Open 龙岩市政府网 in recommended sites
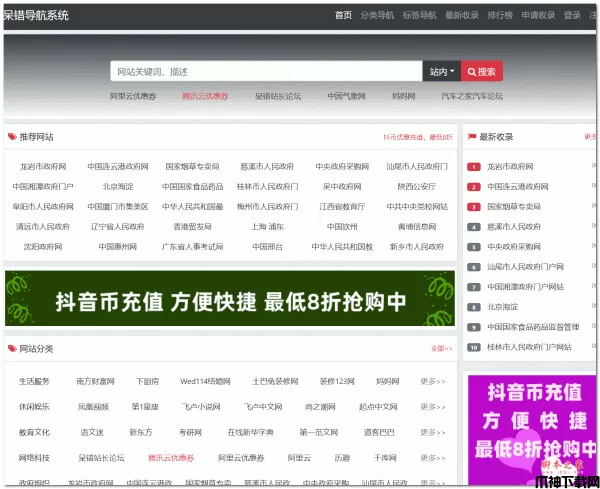 click(x=43, y=166)
